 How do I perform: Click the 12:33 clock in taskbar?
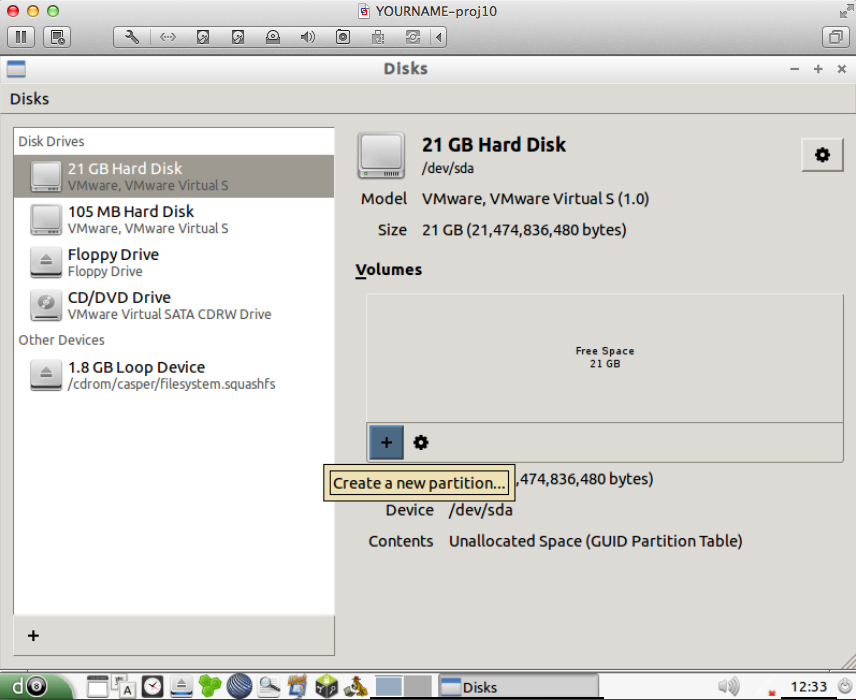809,686
